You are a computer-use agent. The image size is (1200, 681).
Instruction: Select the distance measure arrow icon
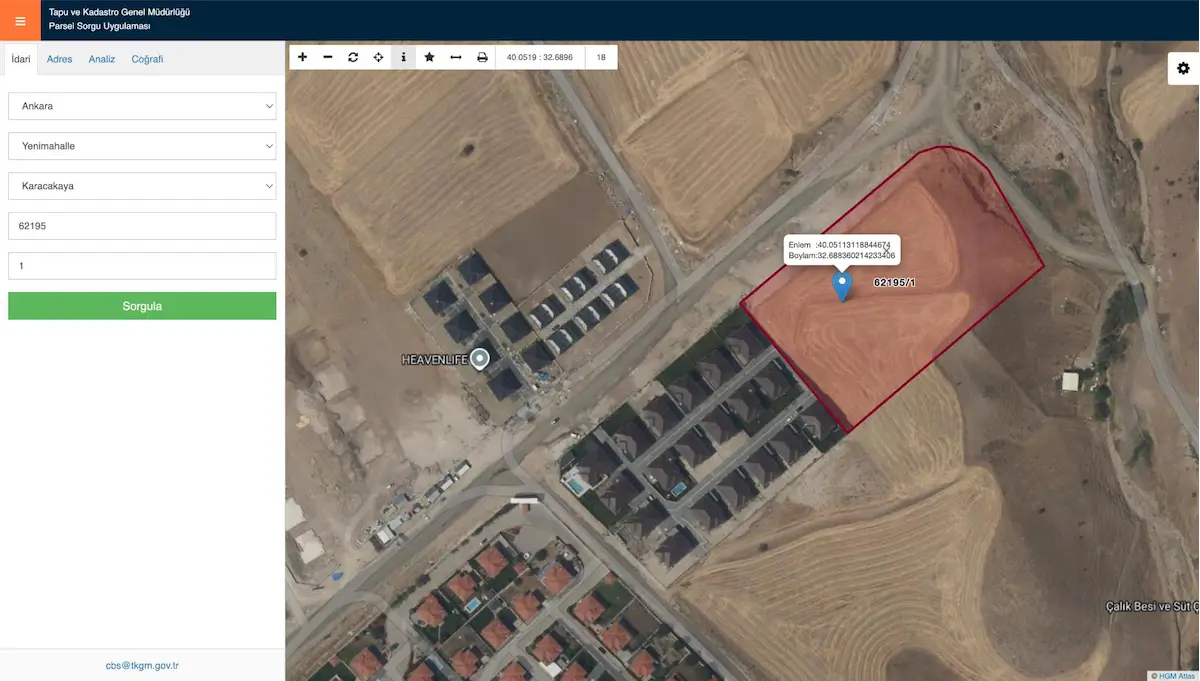[456, 57]
